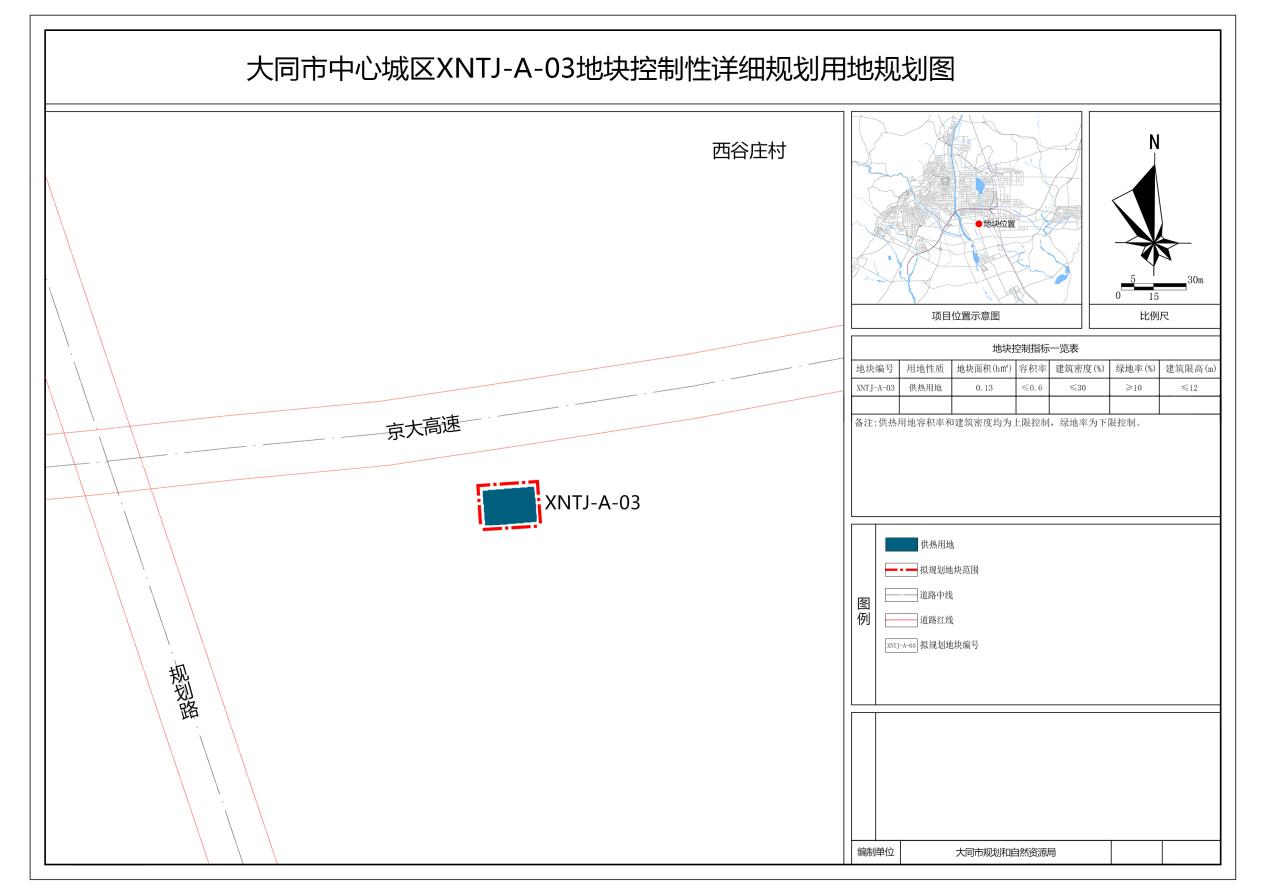This screenshot has height=895, width=1266.
Task: Click the ≤12 building height limit cell
Action: pos(1190,387)
